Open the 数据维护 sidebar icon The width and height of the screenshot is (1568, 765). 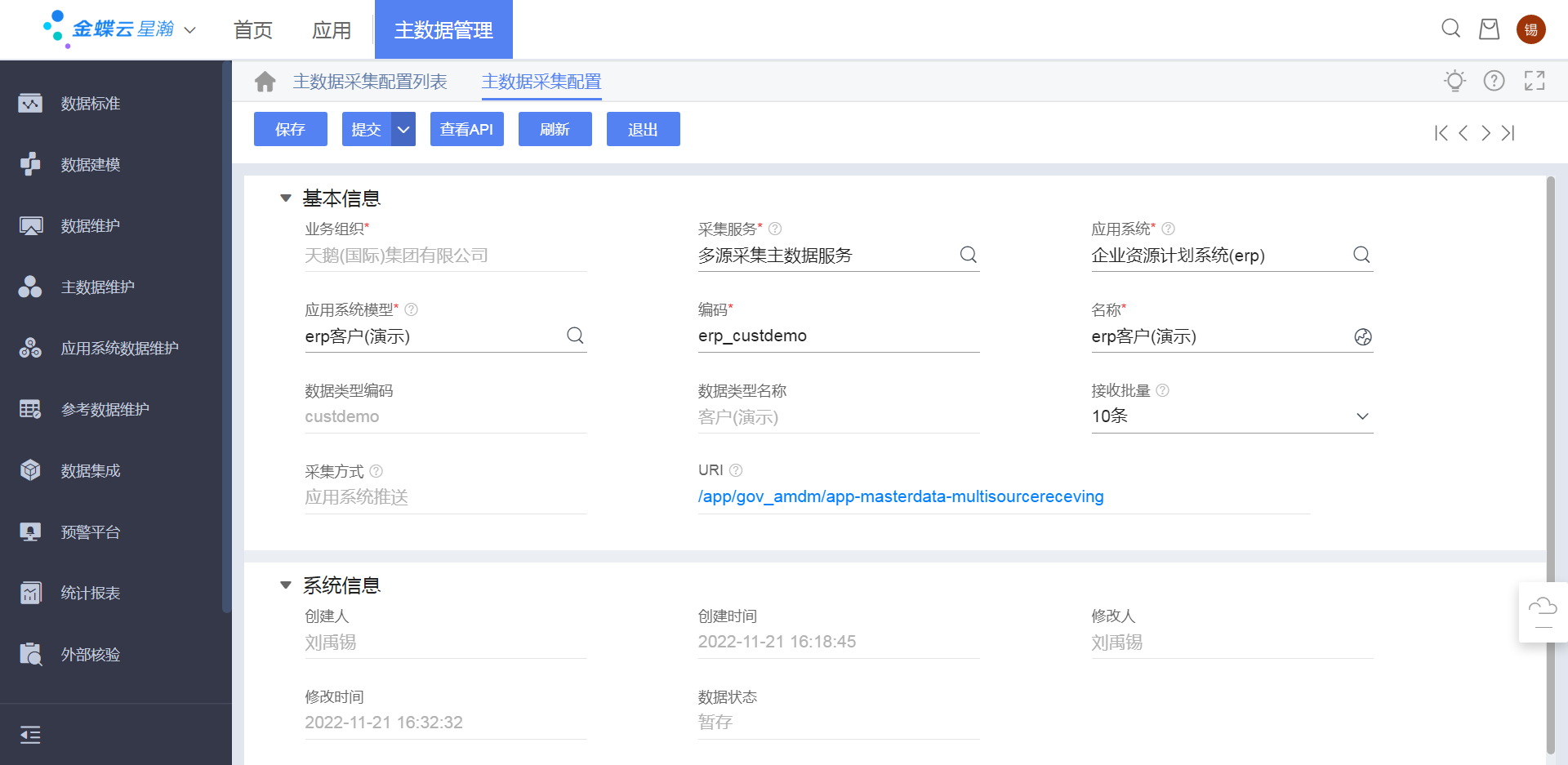coord(30,226)
